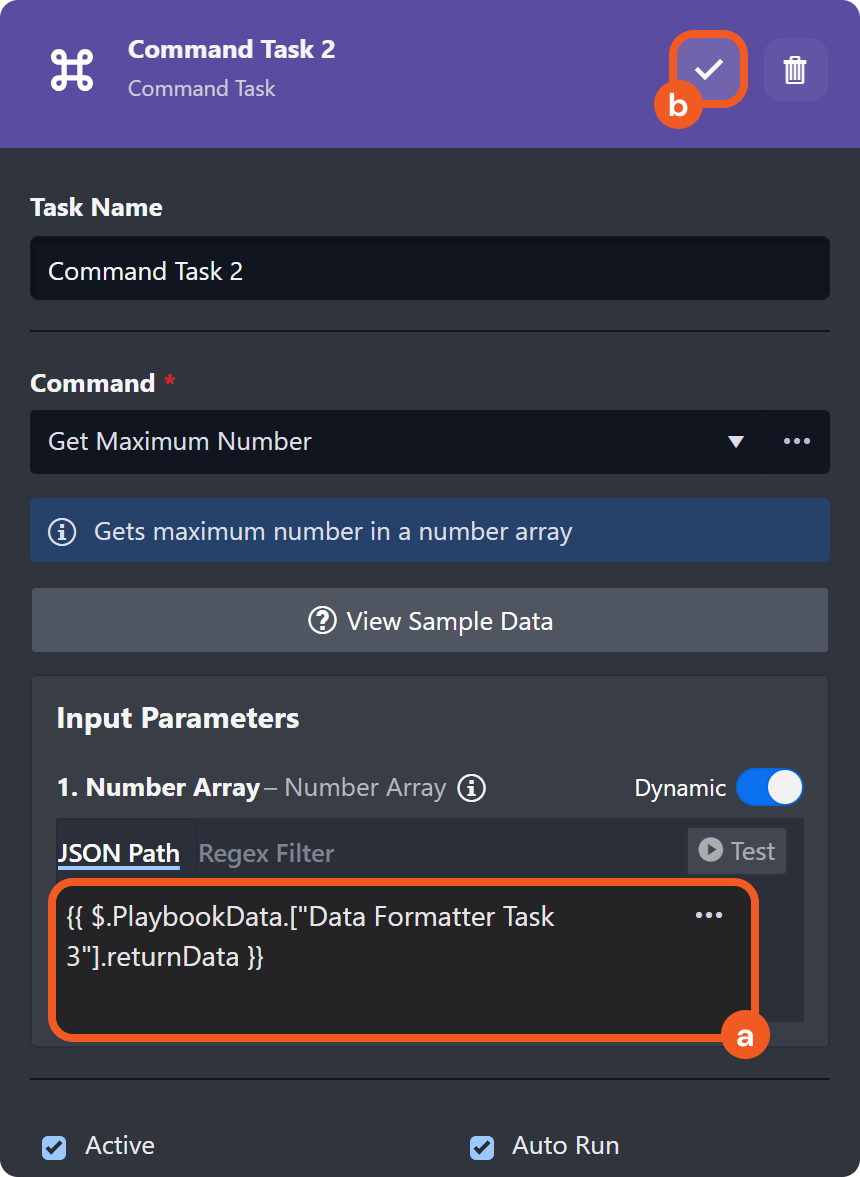860x1177 pixels.
Task: Click the Input Parameters section heading
Action: [177, 718]
